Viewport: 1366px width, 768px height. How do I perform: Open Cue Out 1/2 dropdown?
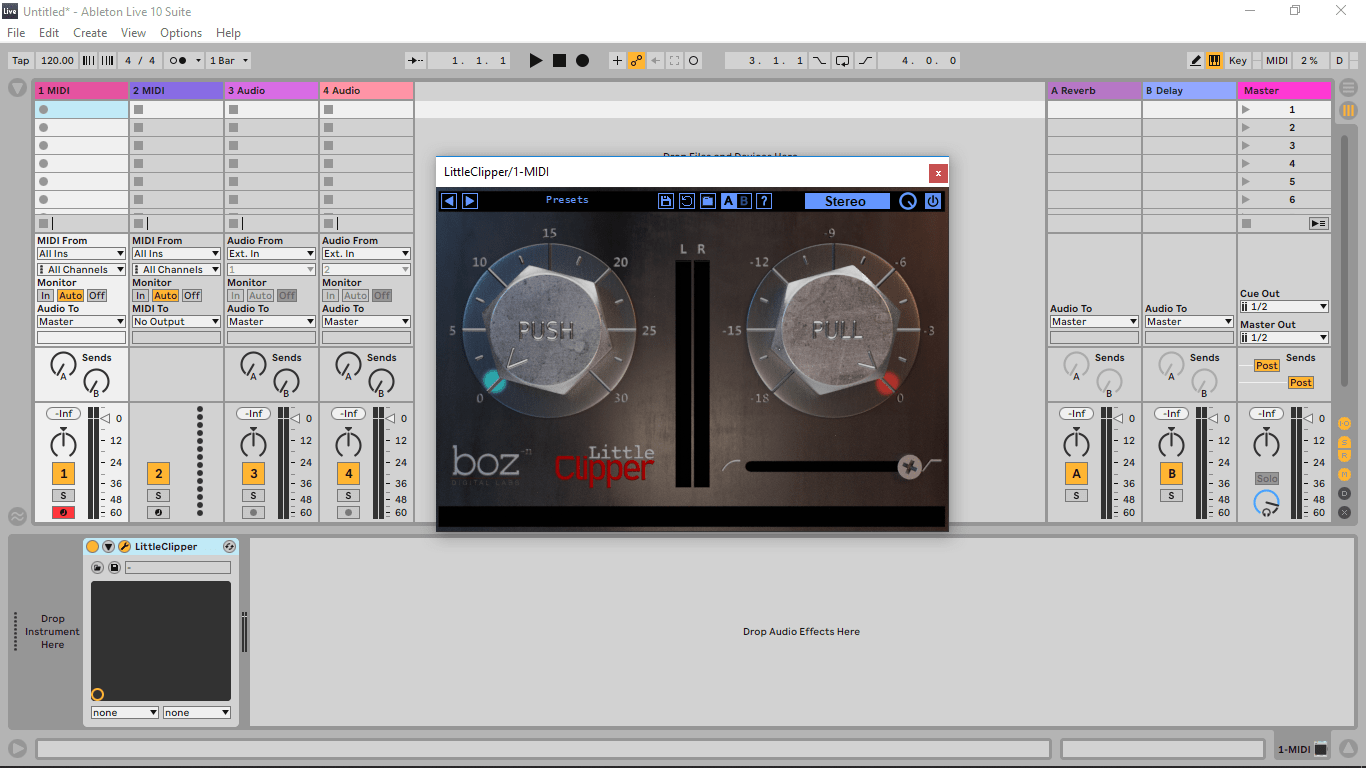pyautogui.click(x=1284, y=307)
